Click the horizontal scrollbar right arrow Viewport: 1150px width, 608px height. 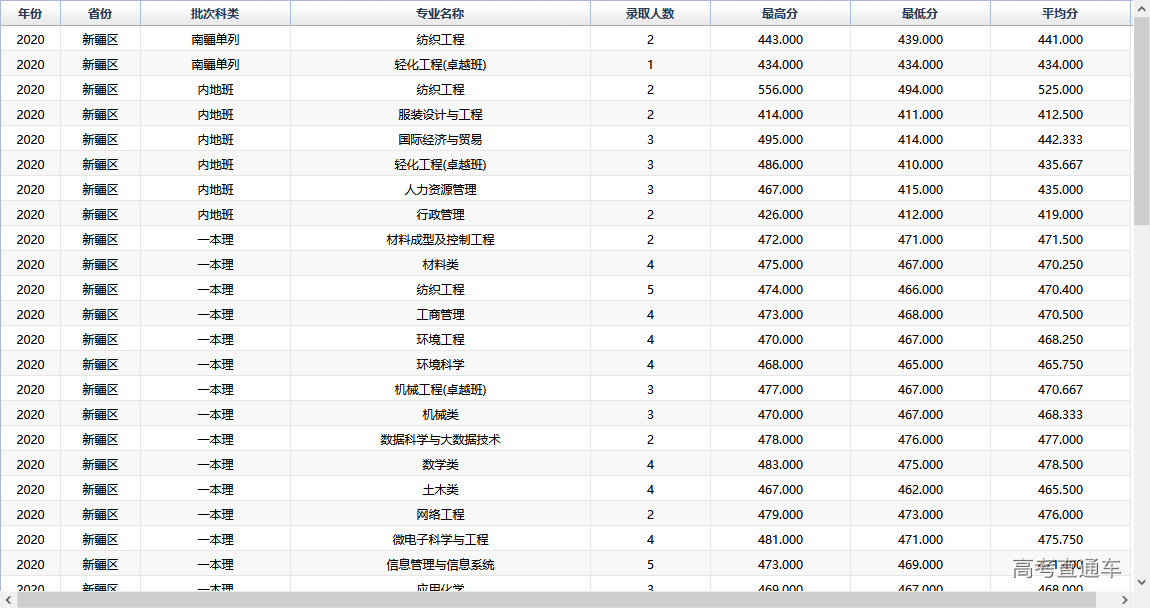1125,600
